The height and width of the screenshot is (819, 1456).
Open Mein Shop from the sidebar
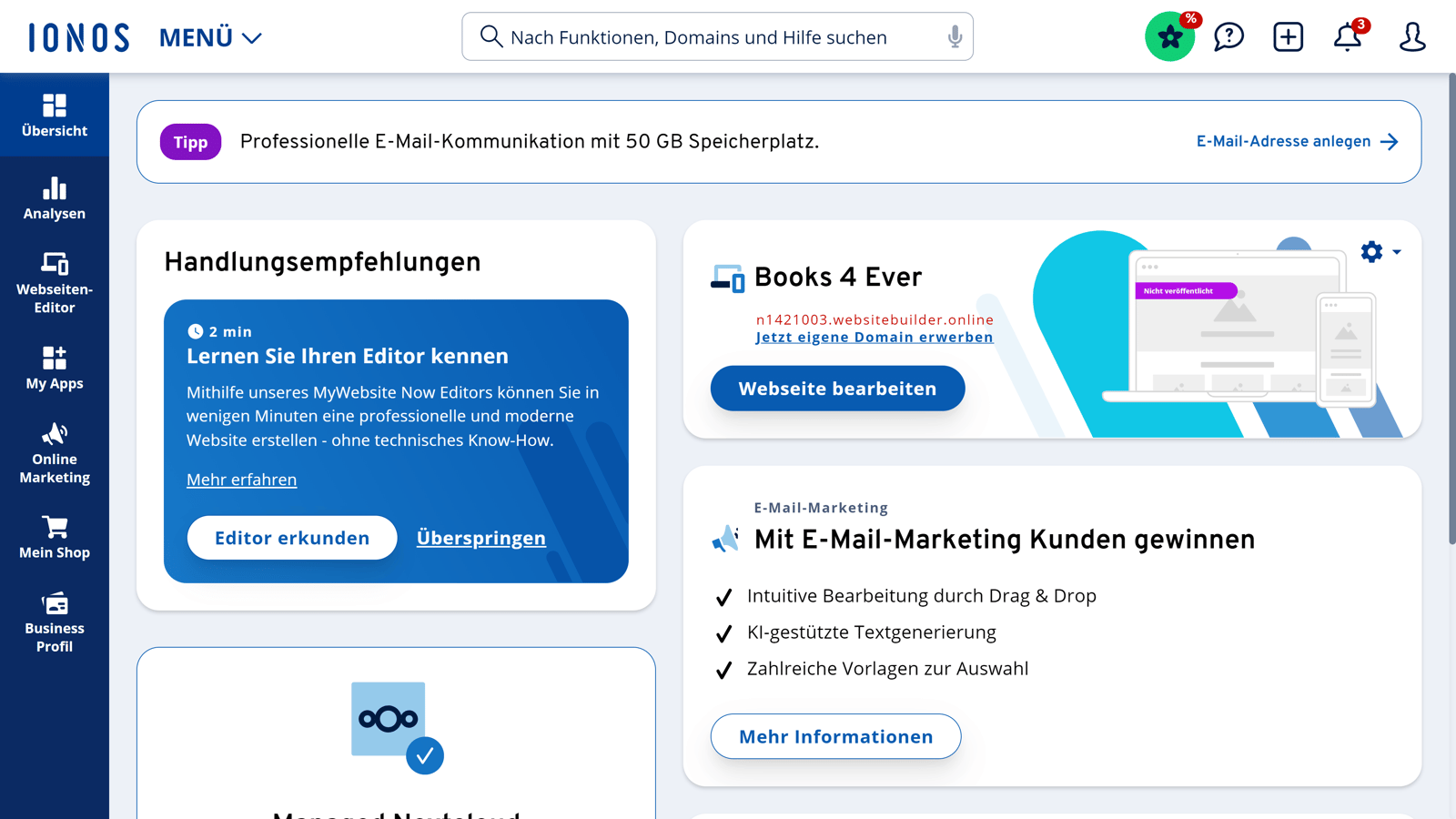55,537
